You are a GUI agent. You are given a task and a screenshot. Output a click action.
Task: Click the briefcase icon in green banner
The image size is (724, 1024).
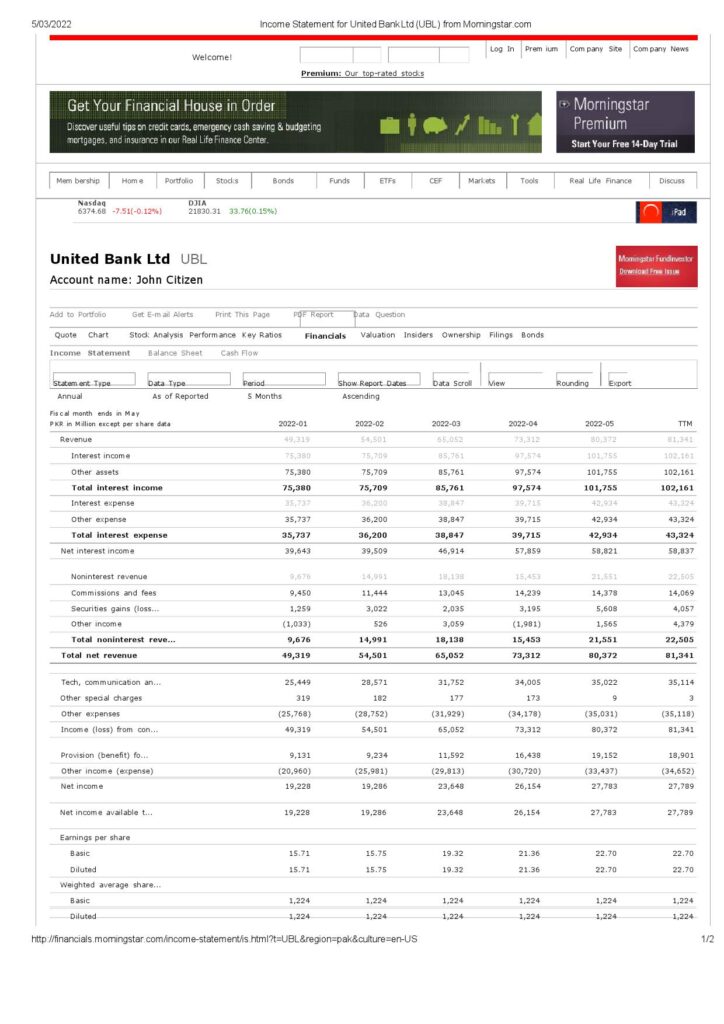tap(391, 125)
